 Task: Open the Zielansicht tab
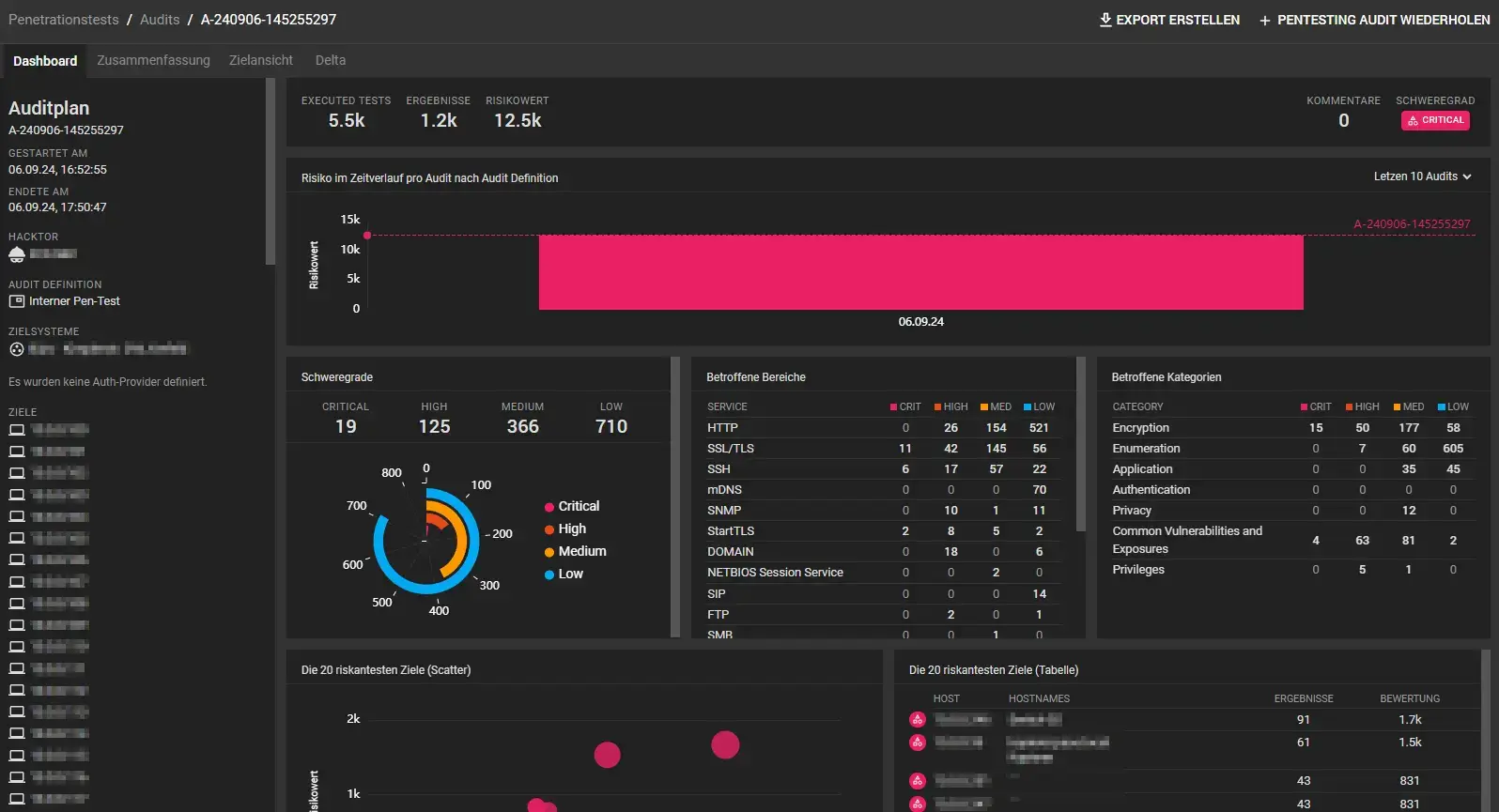coord(261,61)
